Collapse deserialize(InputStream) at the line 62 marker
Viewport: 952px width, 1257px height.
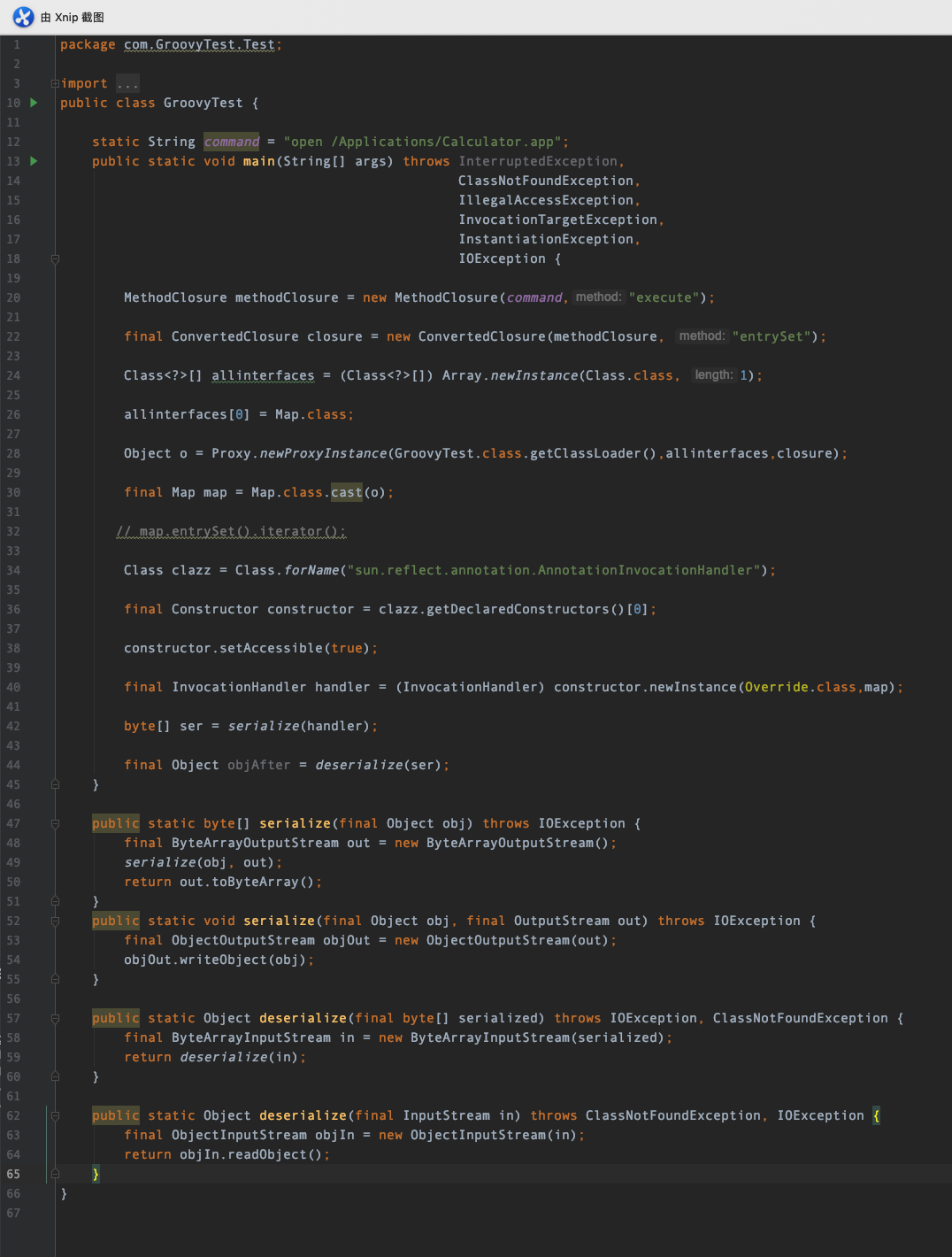[55, 1115]
